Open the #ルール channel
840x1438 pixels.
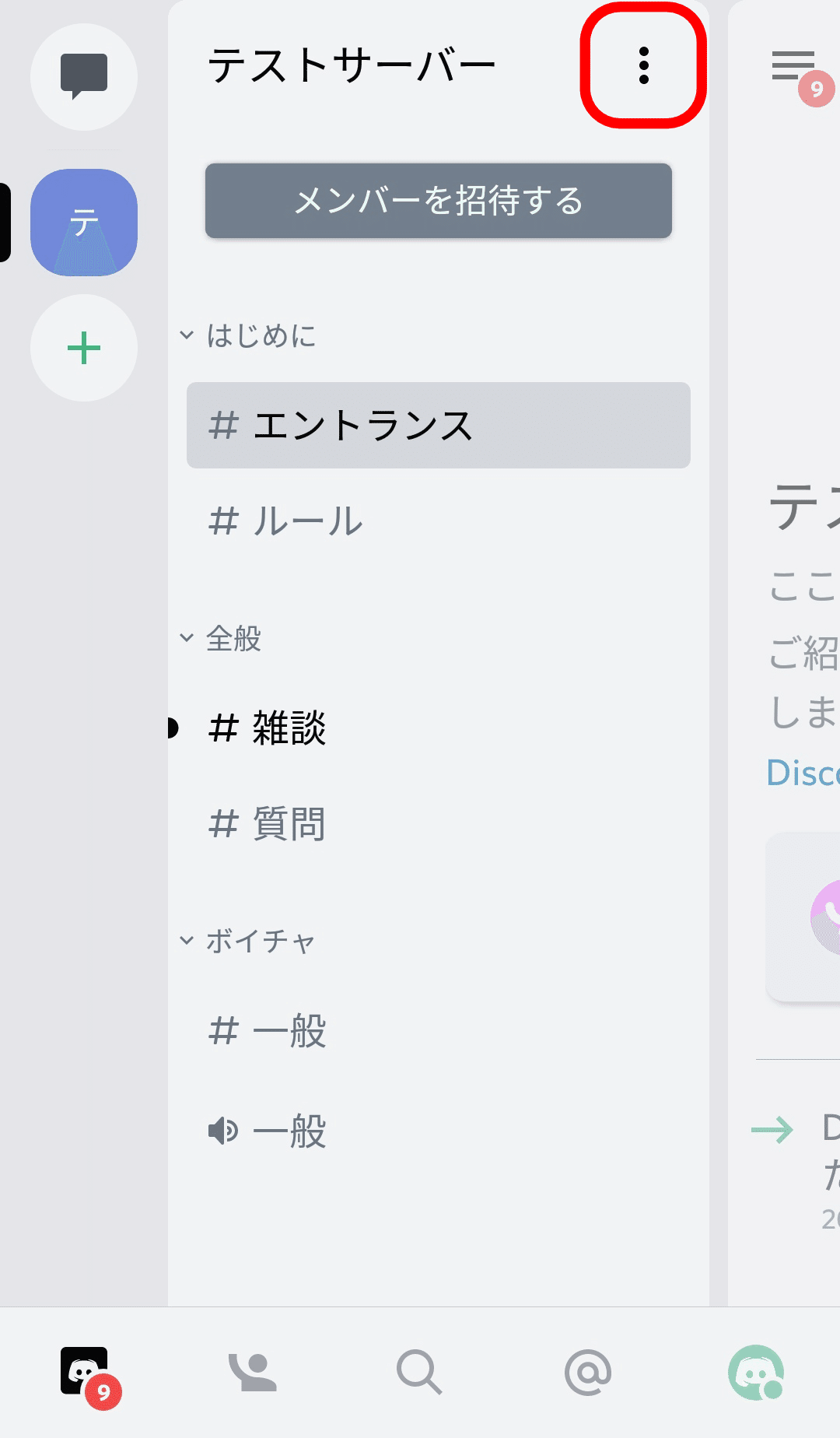[x=285, y=521]
